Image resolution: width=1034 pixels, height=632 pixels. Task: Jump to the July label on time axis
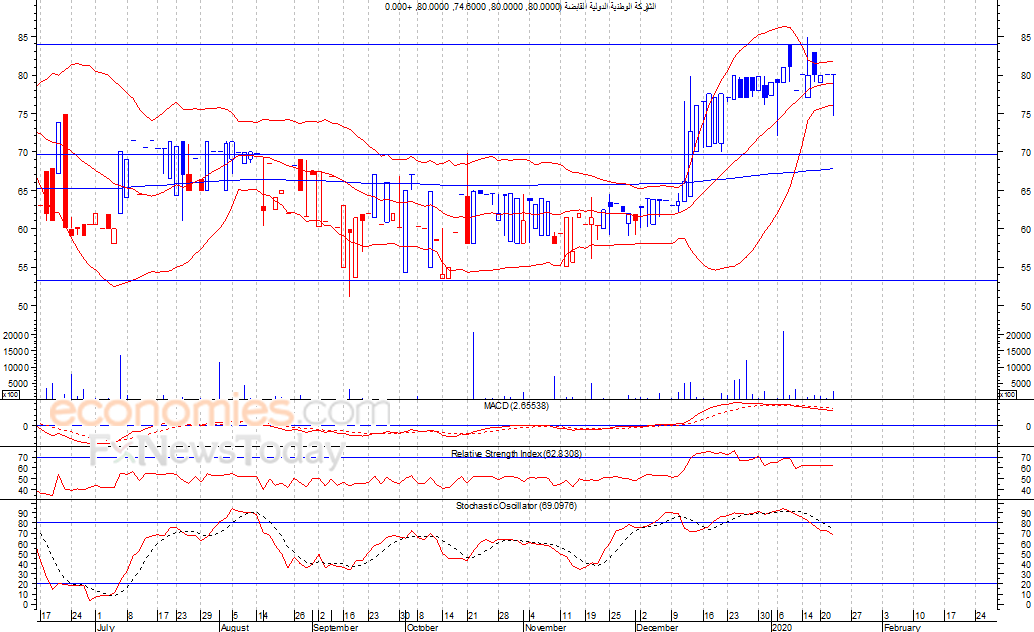[106, 627]
